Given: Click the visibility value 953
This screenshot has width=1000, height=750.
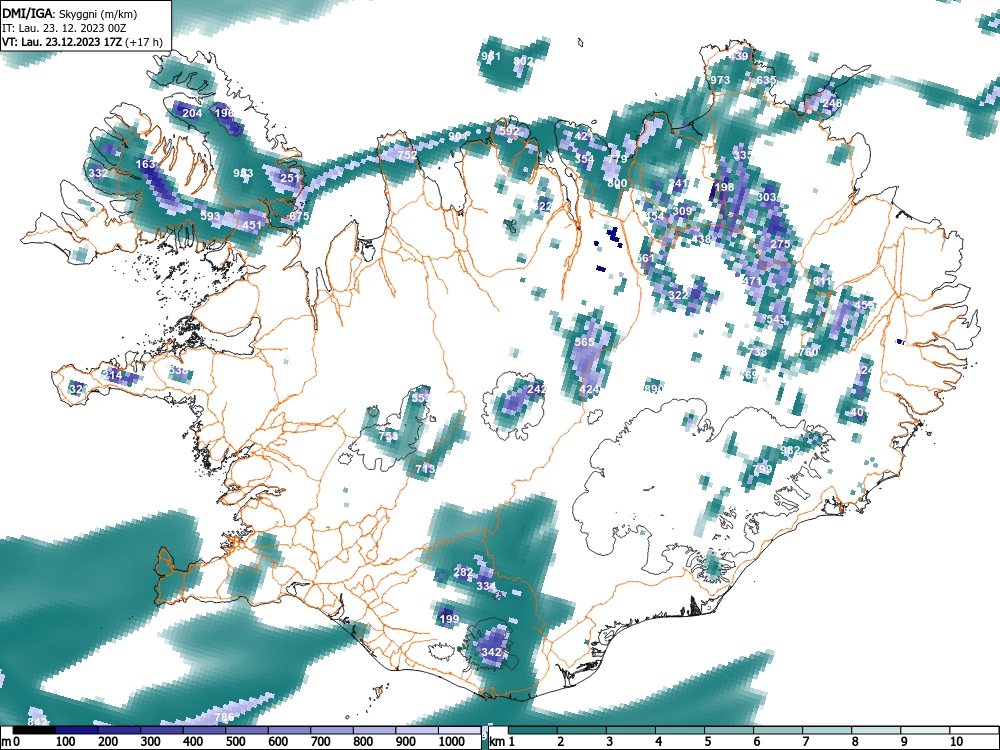Looking at the screenshot, I should coord(243,173).
